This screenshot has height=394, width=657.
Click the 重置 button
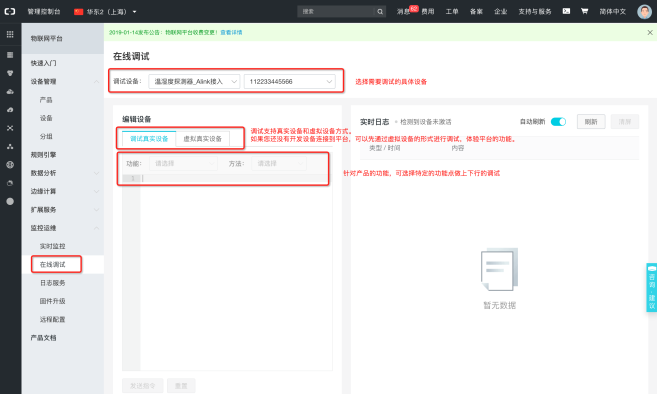[x=181, y=386]
